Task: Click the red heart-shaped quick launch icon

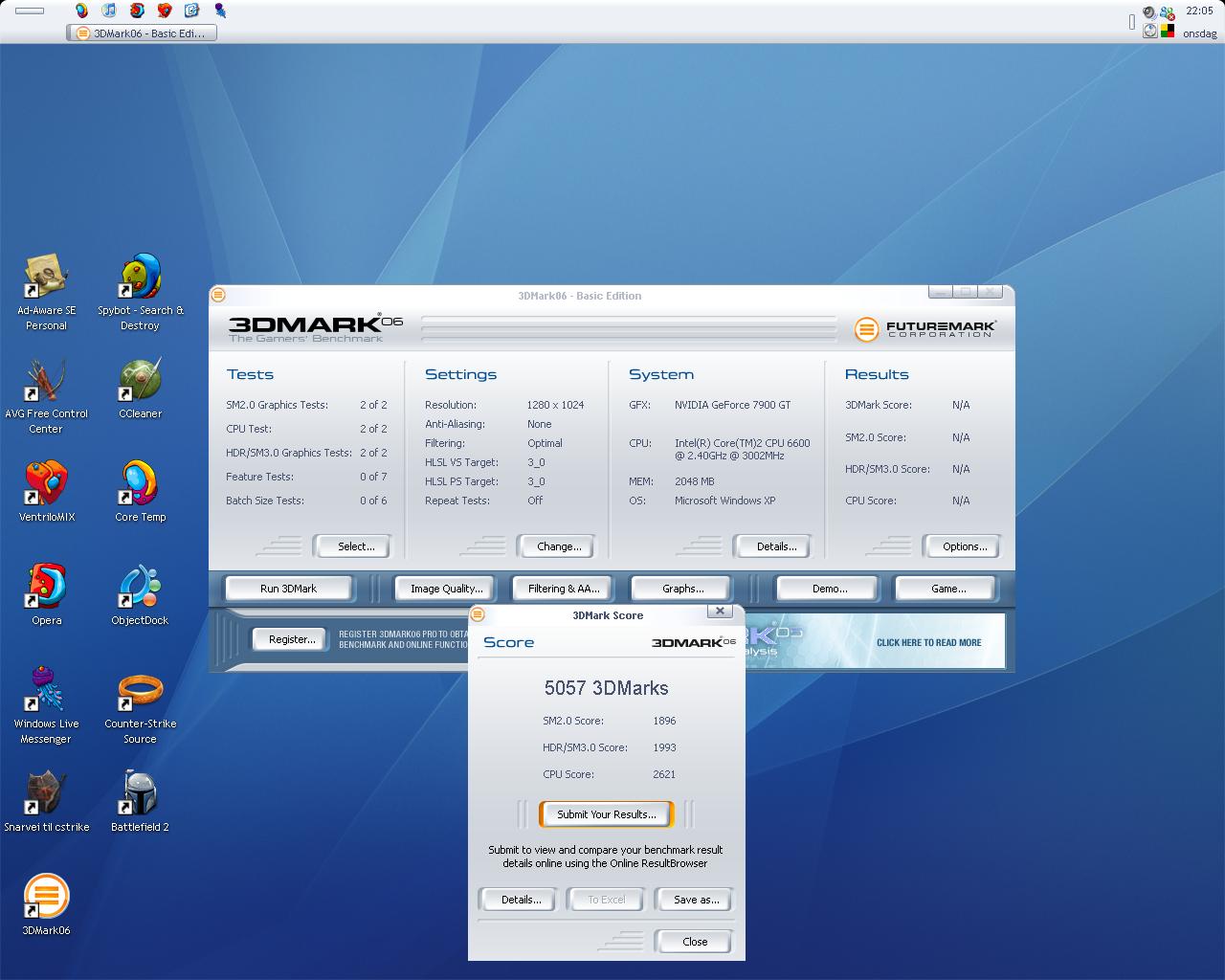Action: [x=165, y=11]
